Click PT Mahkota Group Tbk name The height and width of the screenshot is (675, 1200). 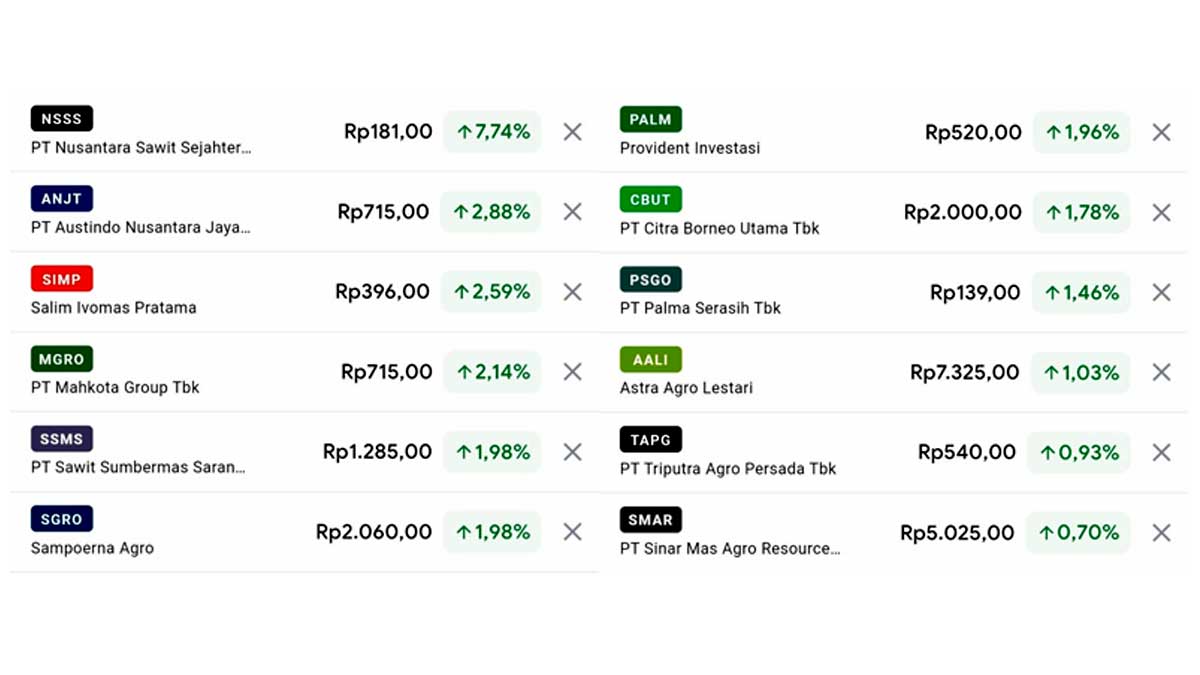pyautogui.click(x=115, y=388)
